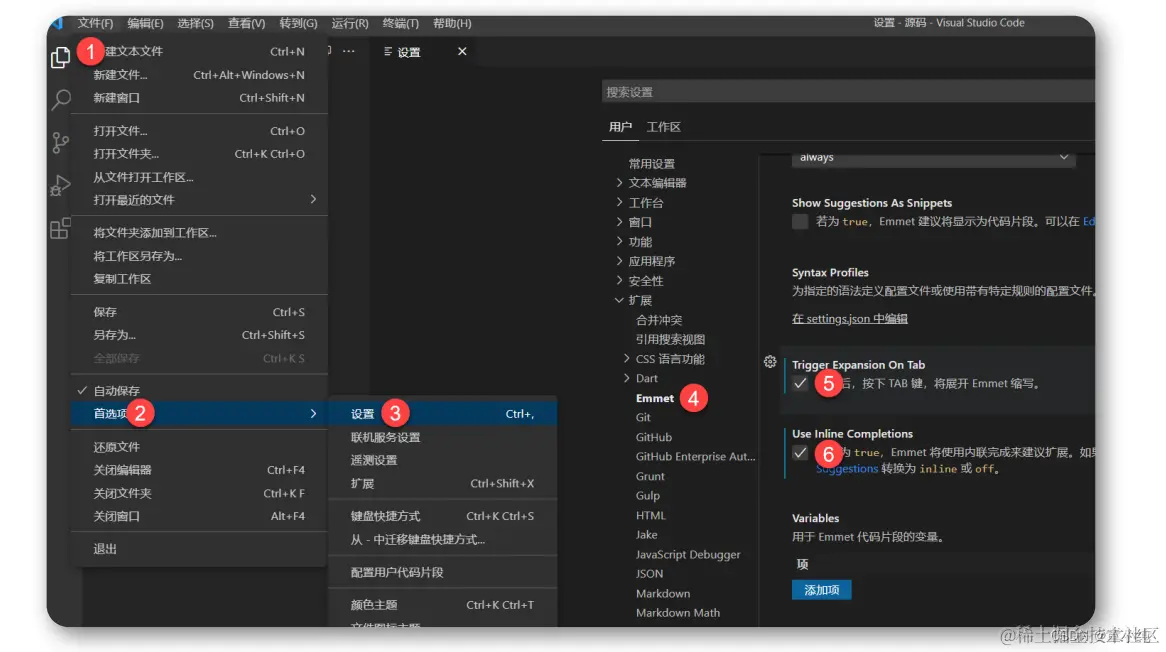The image size is (1166, 652).
Task: Toggle Trigger Expansion On Tab checkbox
Action: pos(800,384)
